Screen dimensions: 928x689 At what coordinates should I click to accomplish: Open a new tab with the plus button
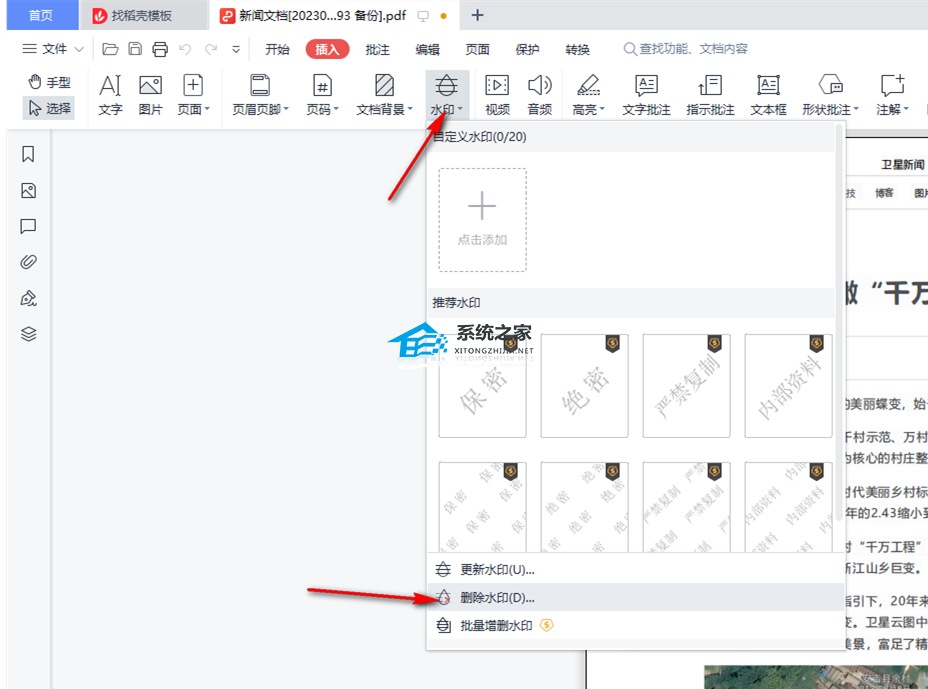(x=477, y=15)
